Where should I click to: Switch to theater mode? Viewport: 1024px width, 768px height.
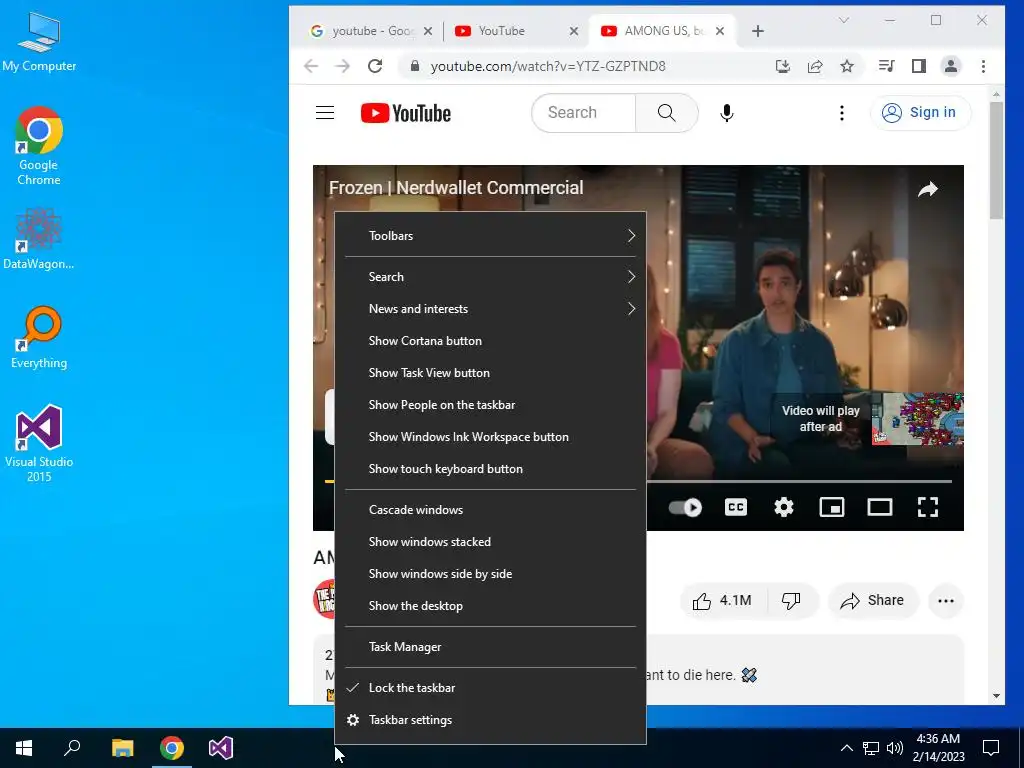[880, 507]
